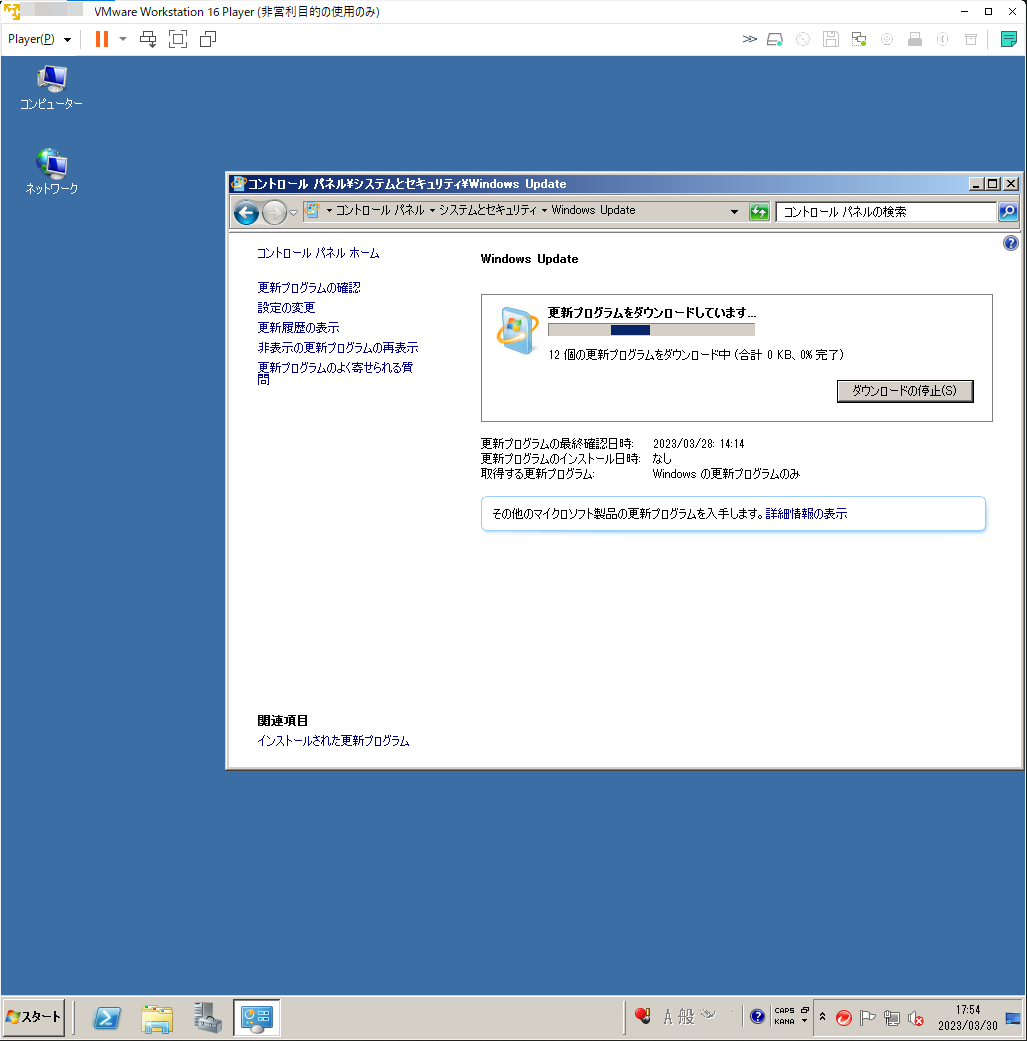Image resolution: width=1027 pixels, height=1041 pixels.
Task: Refresh the Windows Update address bar
Action: [759, 212]
